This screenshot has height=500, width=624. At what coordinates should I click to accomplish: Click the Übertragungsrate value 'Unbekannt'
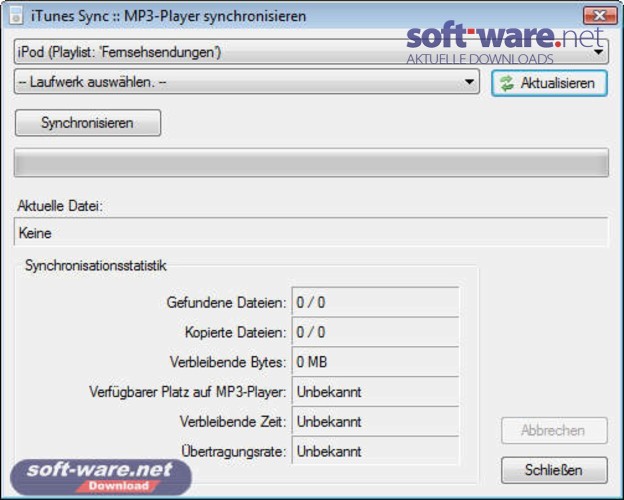pyautogui.click(x=376, y=451)
